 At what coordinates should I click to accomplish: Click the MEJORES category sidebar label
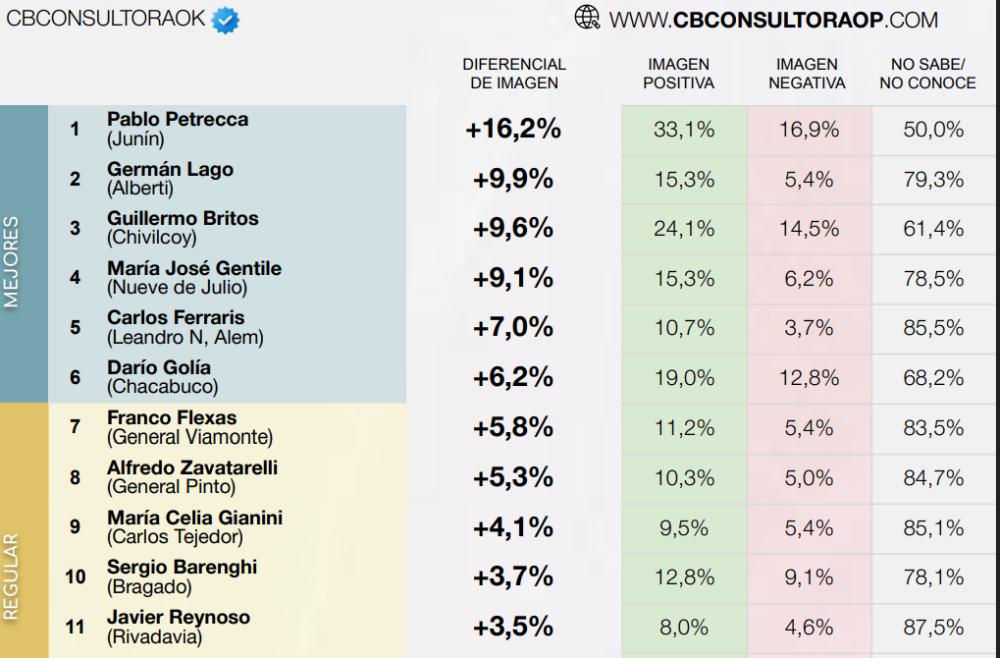click(11, 262)
